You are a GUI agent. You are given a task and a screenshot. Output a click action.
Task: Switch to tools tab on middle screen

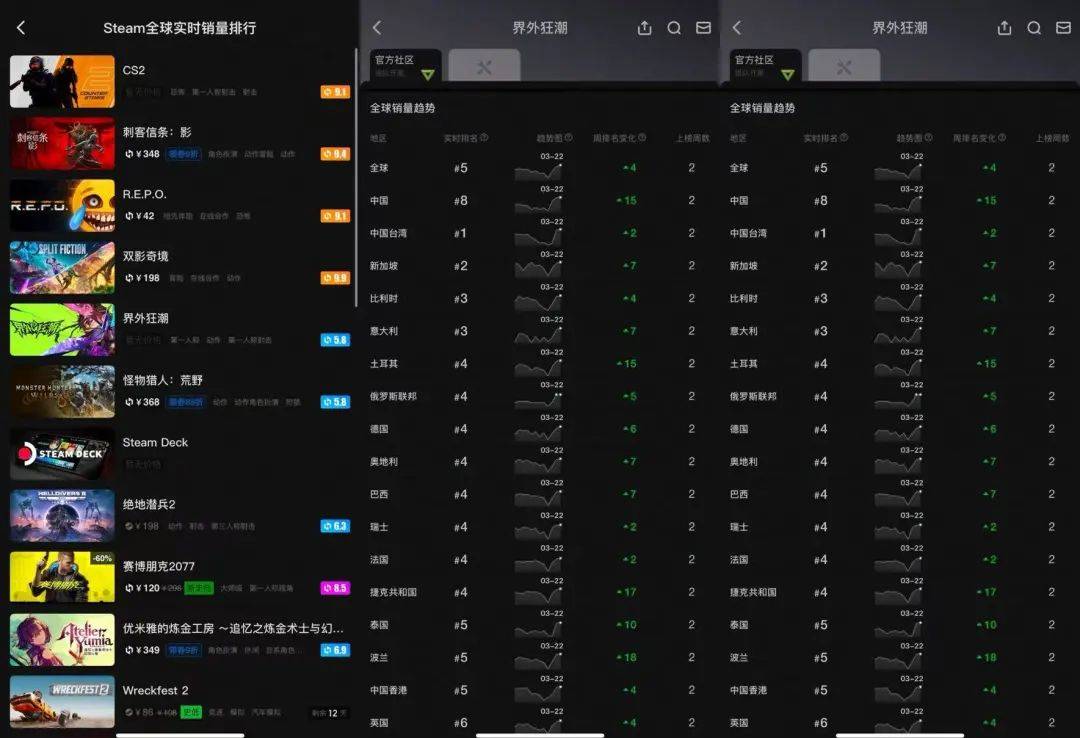click(484, 66)
